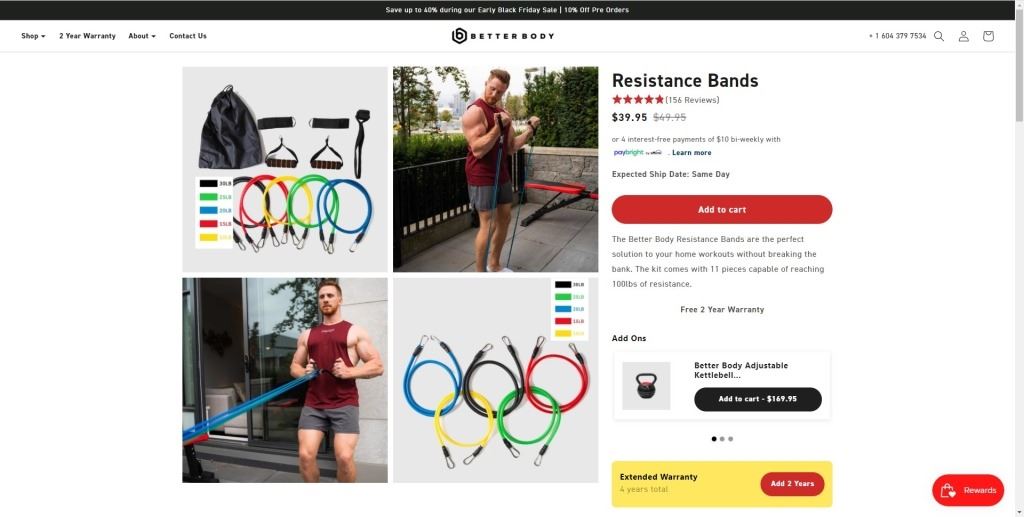Open the search magnifier icon
The image size is (1024, 517).
coord(938,37)
